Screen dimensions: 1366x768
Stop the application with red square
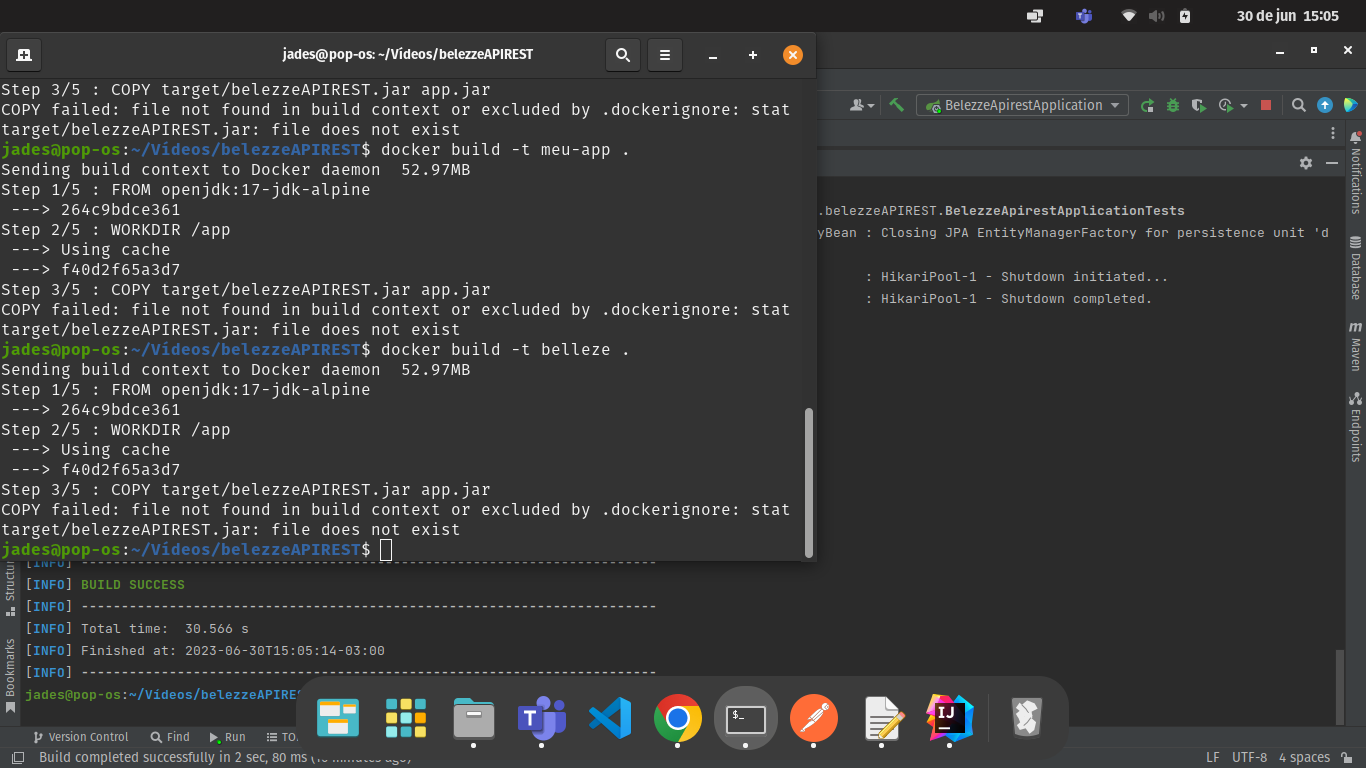tap(1266, 105)
